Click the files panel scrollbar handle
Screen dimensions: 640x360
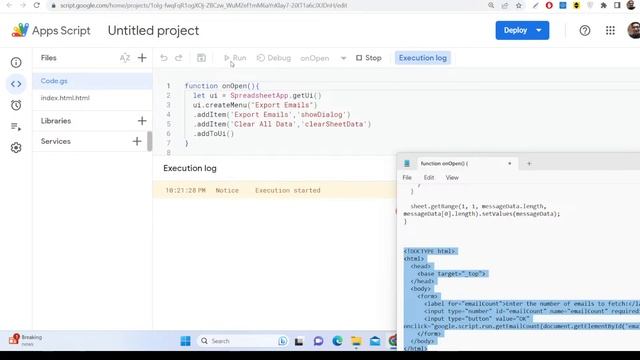(150, 141)
